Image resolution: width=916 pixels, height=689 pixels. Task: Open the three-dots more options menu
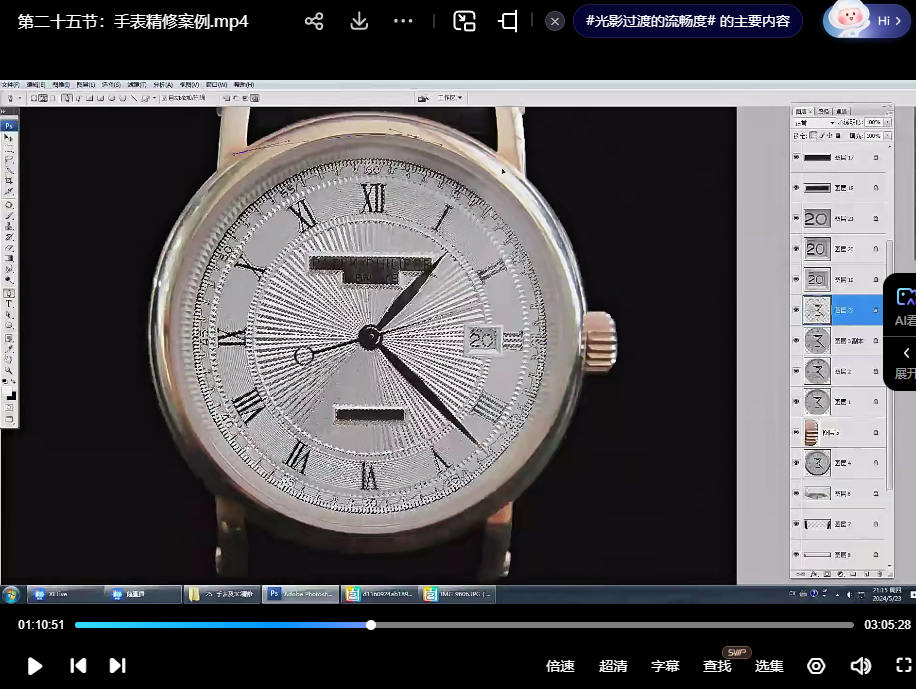pyautogui.click(x=403, y=21)
